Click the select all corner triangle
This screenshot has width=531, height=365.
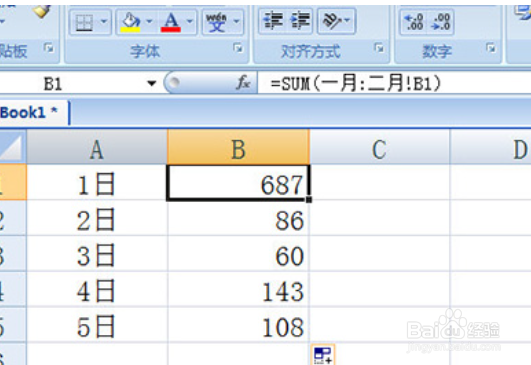[13, 147]
